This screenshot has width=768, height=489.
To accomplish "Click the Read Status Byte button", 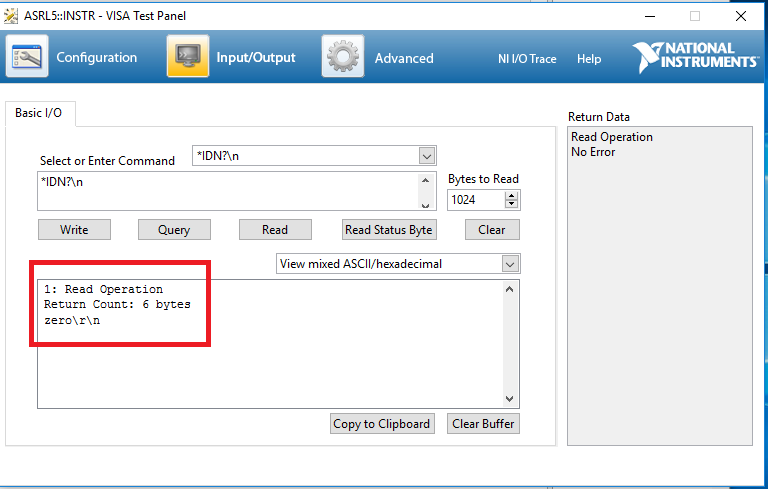I will pyautogui.click(x=389, y=230).
